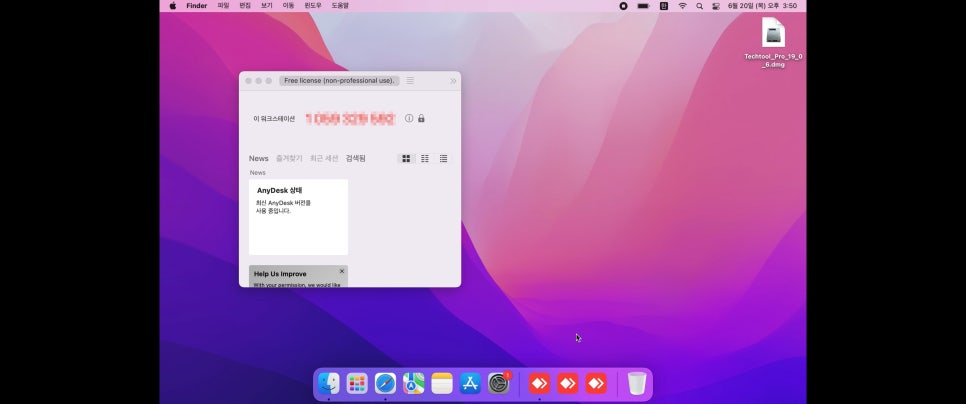Open the AnyDesk hamburger menu icon
The width and height of the screenshot is (966, 404).
click(410, 81)
